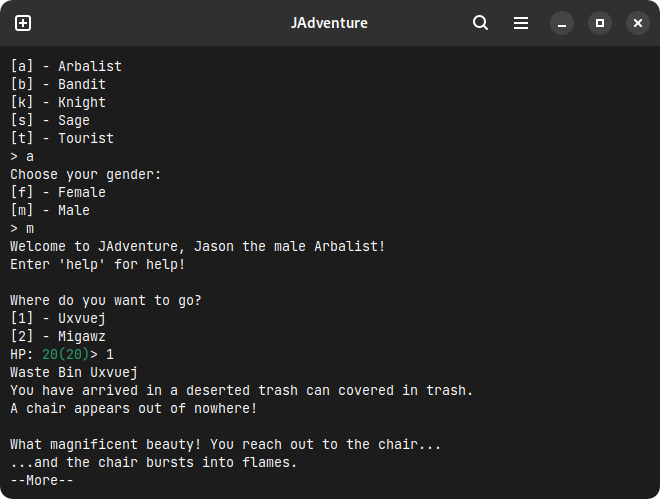Click the [s] - Sage option
660x499 pixels.
tap(50, 121)
